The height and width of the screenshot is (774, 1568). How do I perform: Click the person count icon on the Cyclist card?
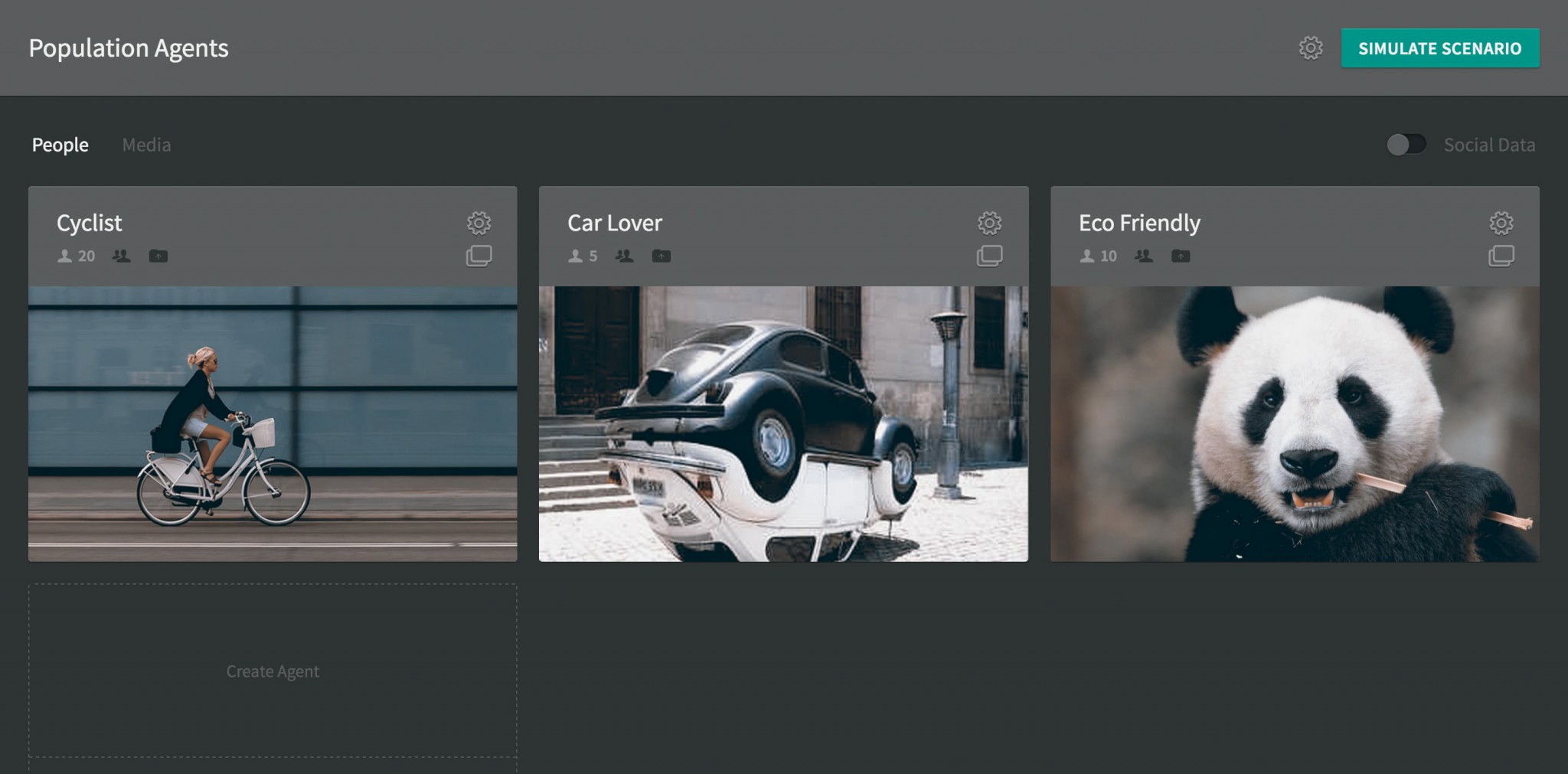point(65,256)
